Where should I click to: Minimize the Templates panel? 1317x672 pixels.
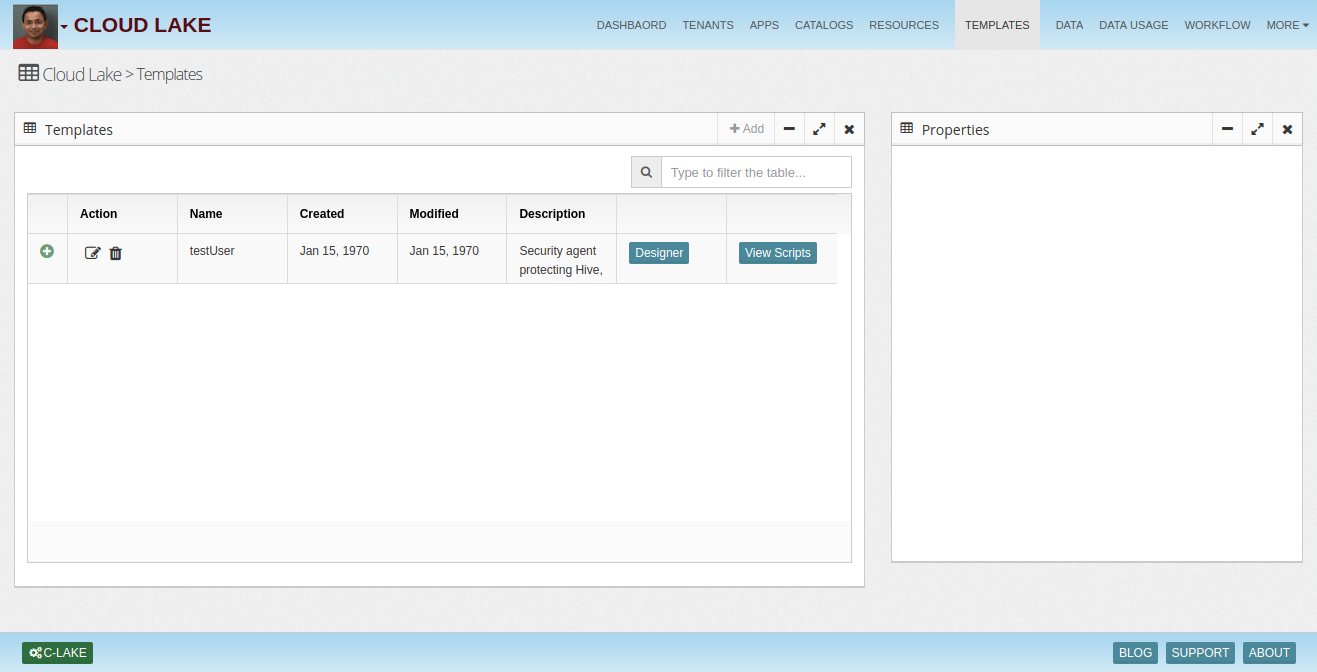click(x=789, y=129)
